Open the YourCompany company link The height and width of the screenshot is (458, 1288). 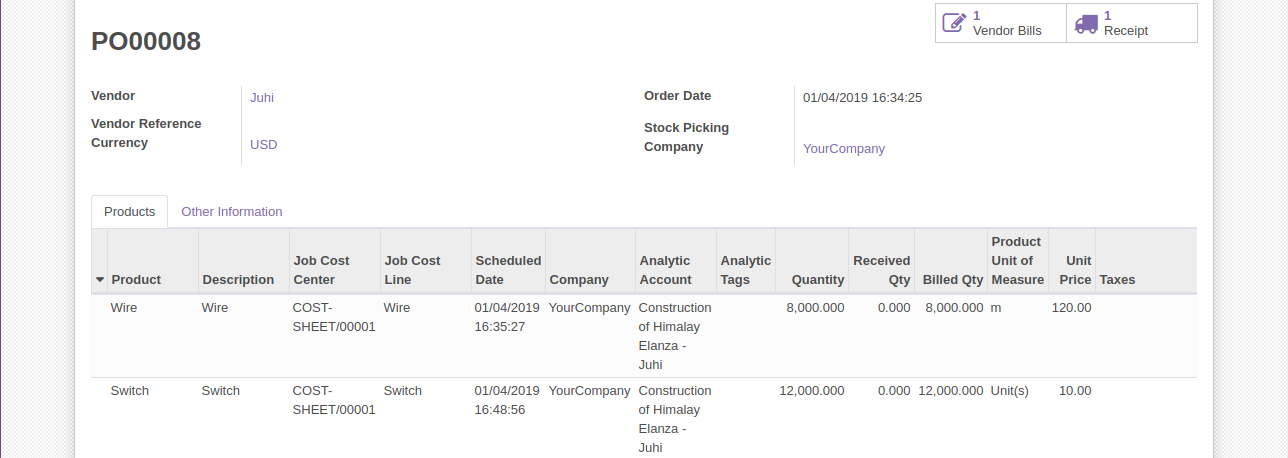click(844, 149)
